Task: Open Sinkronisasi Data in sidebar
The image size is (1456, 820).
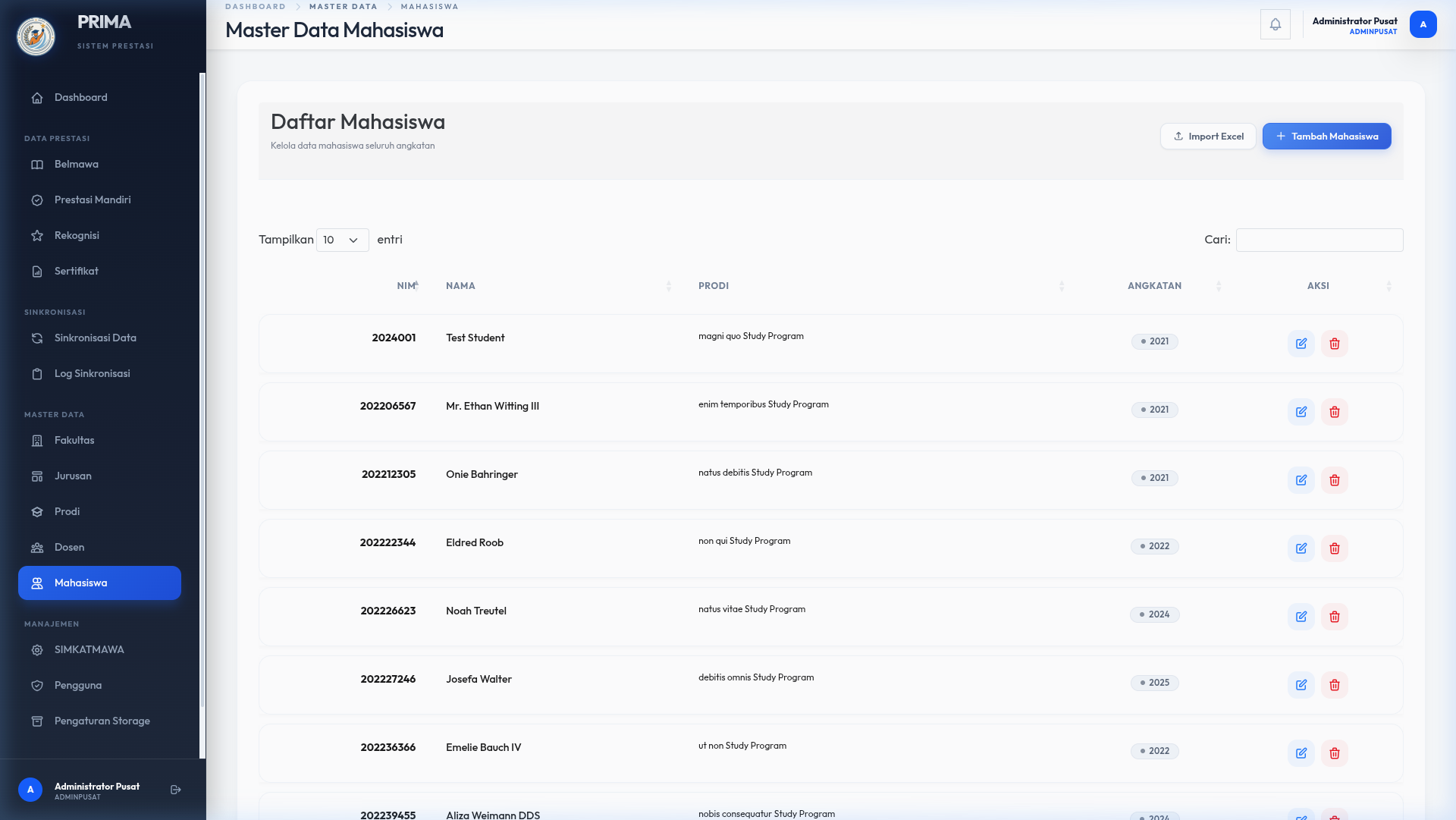Action: tap(95, 338)
